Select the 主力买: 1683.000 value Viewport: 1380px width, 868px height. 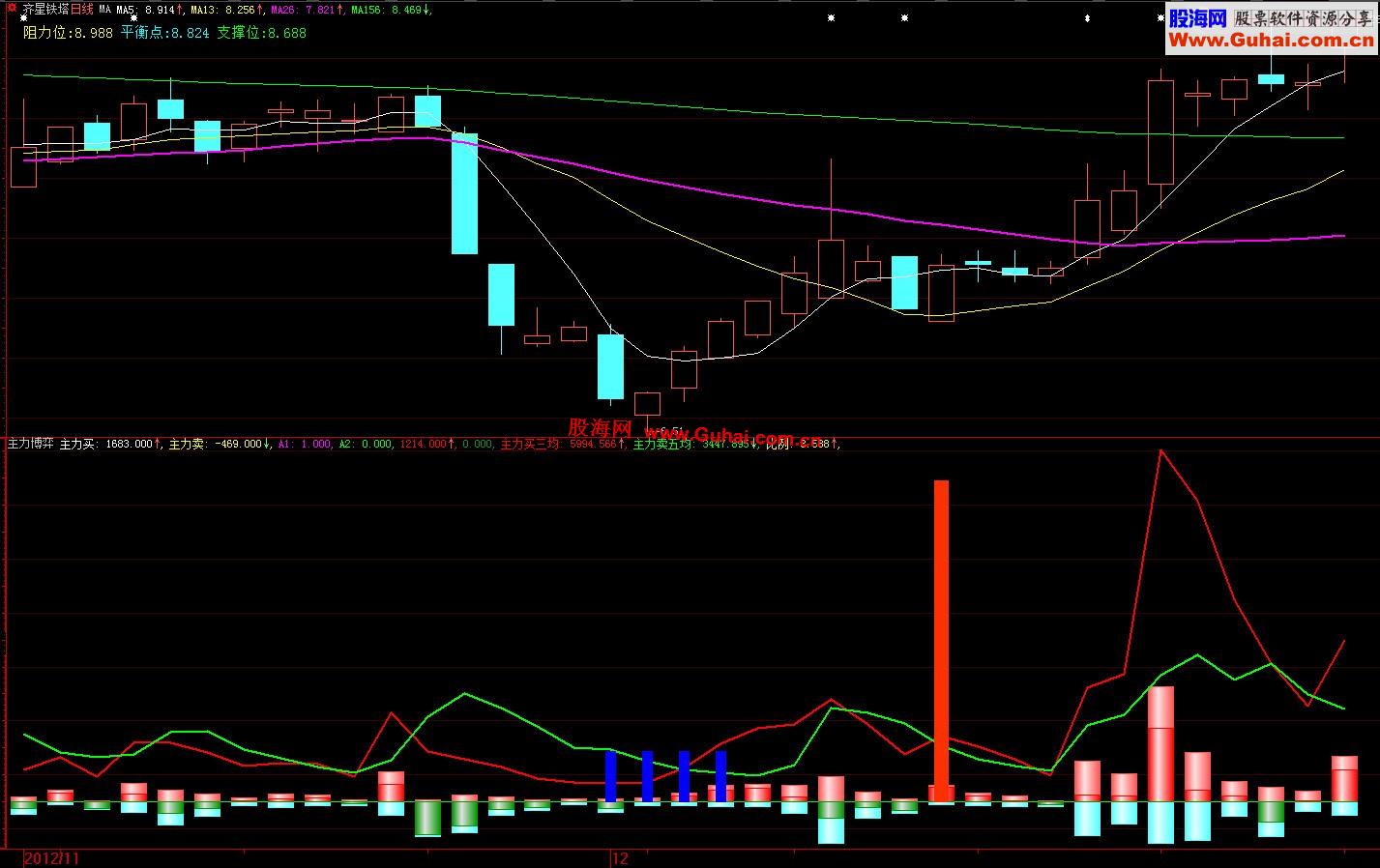click(x=110, y=444)
